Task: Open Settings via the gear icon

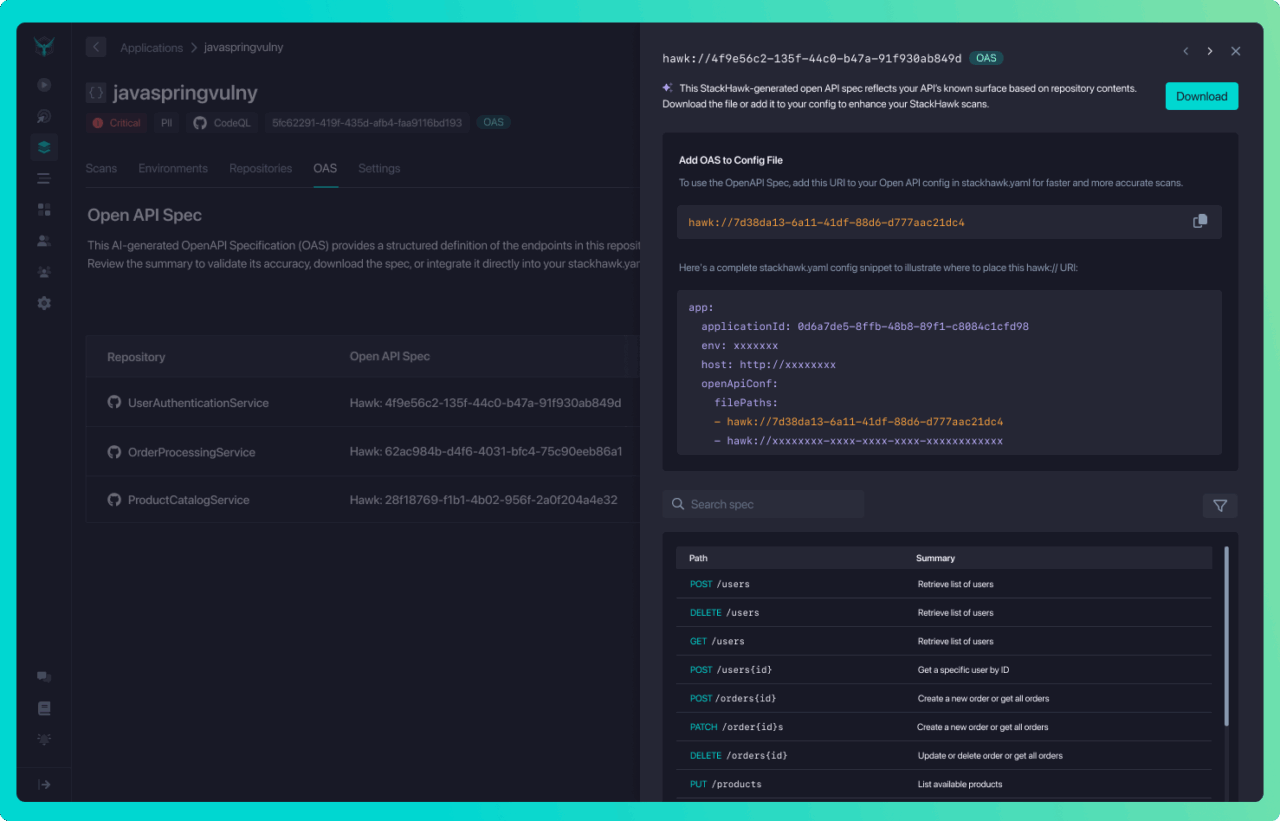Action: tap(44, 302)
